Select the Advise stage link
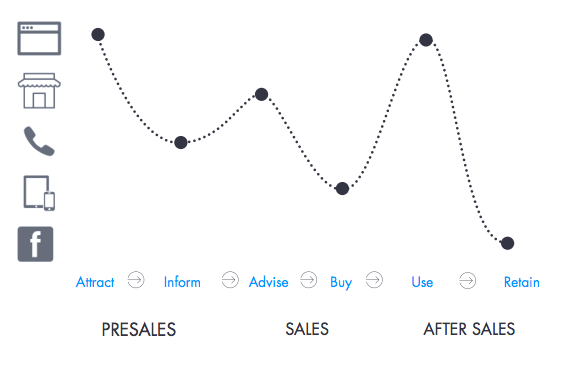This screenshot has height=371, width=585. pyautogui.click(x=269, y=282)
